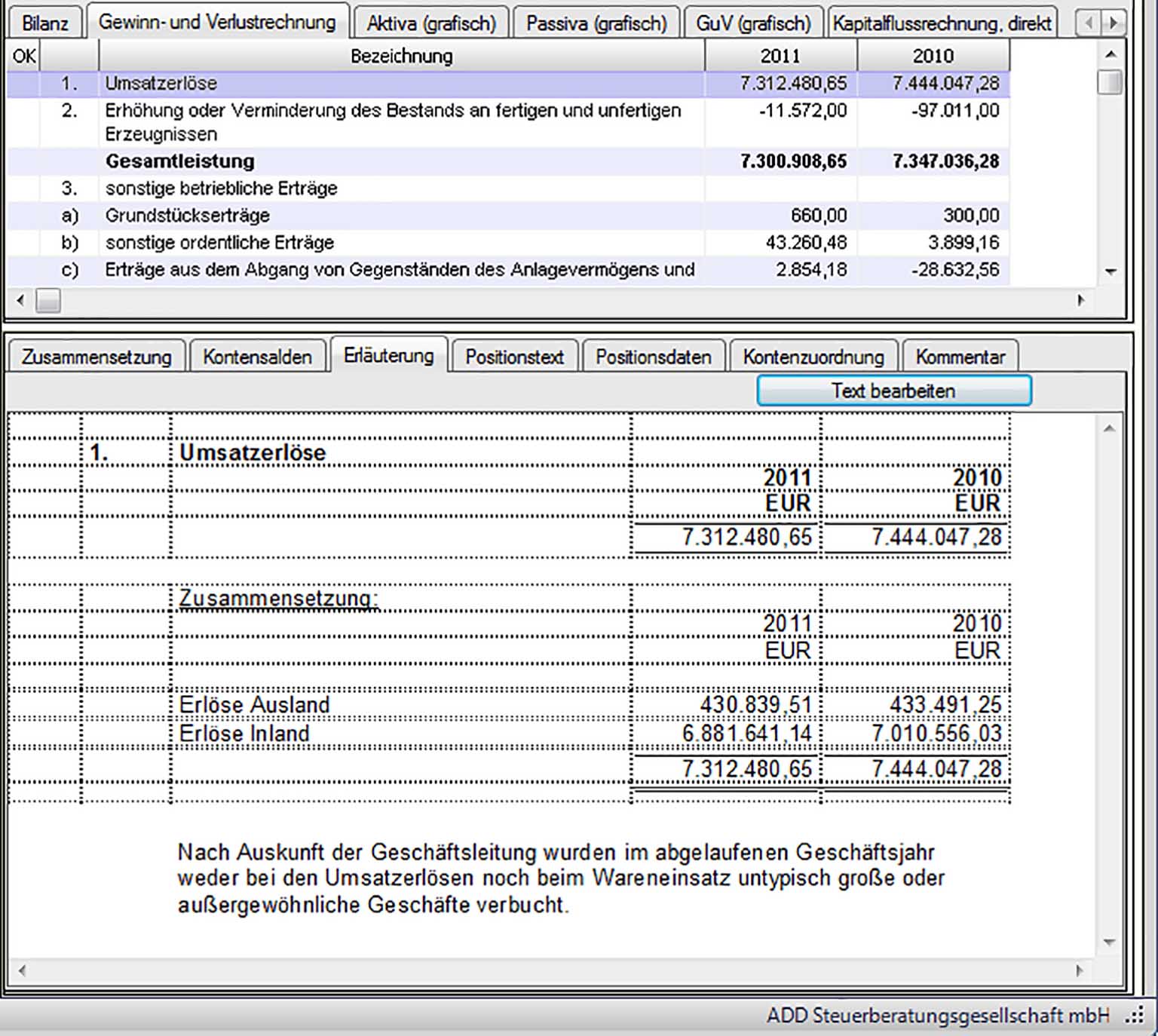Click status bar resize grip
This screenshot has width=1158, height=1036.
click(1134, 1016)
